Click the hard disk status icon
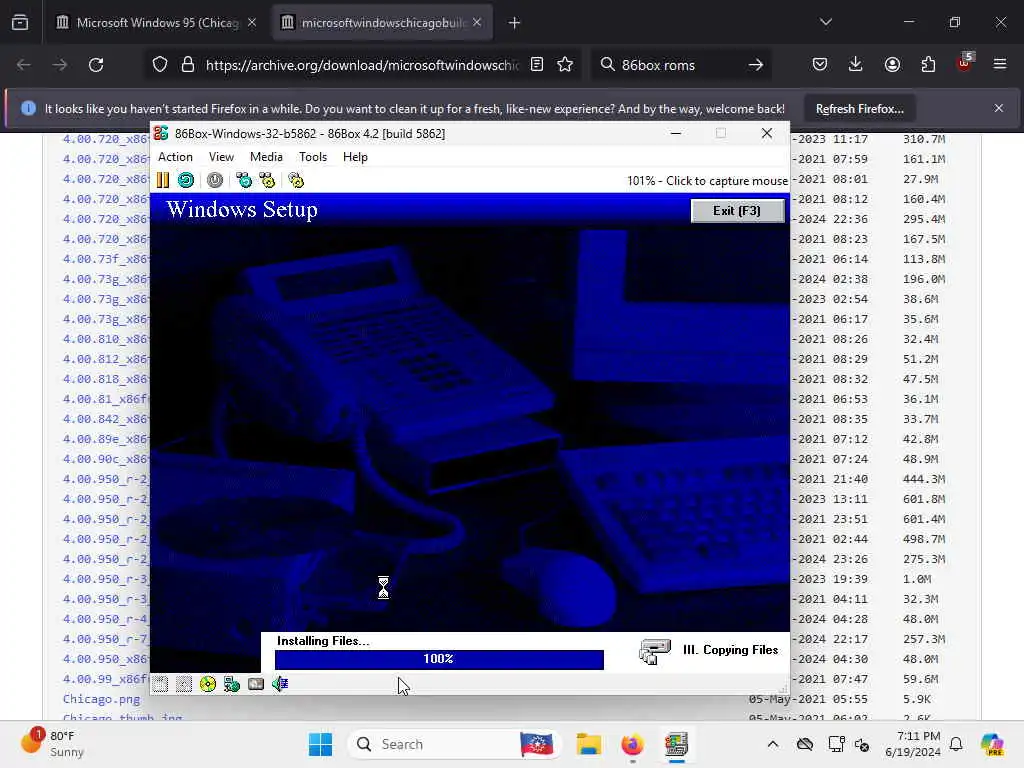This screenshot has width=1024, height=768. pos(256,684)
